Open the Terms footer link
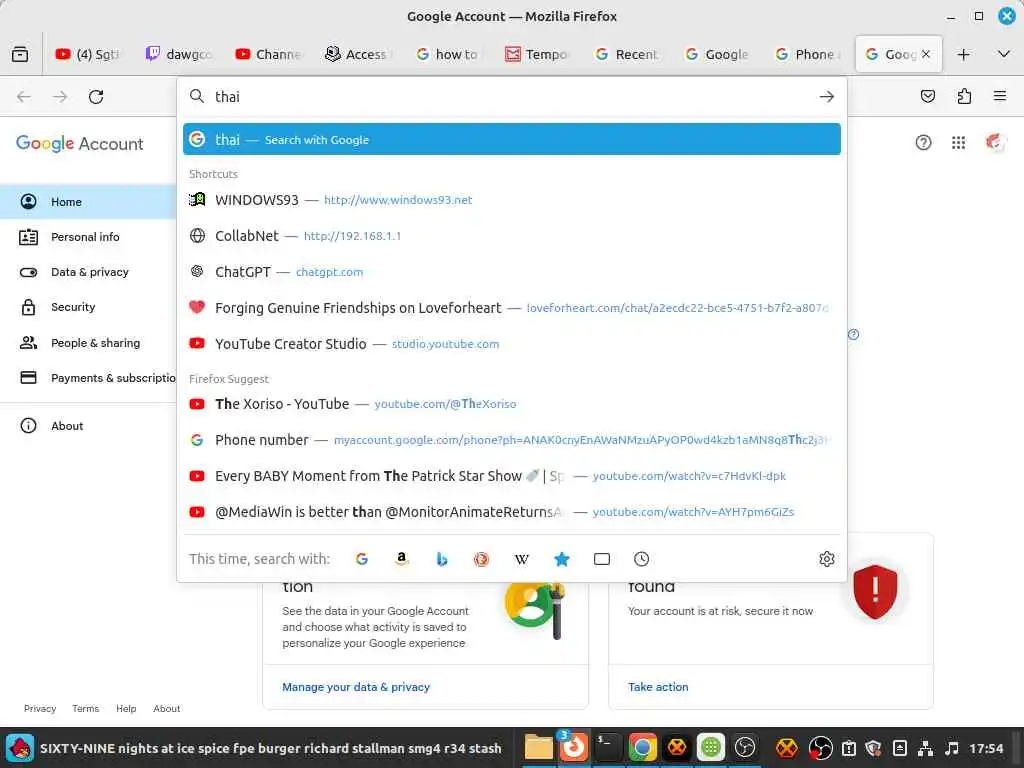This screenshot has width=1024, height=768. pyautogui.click(x=86, y=709)
